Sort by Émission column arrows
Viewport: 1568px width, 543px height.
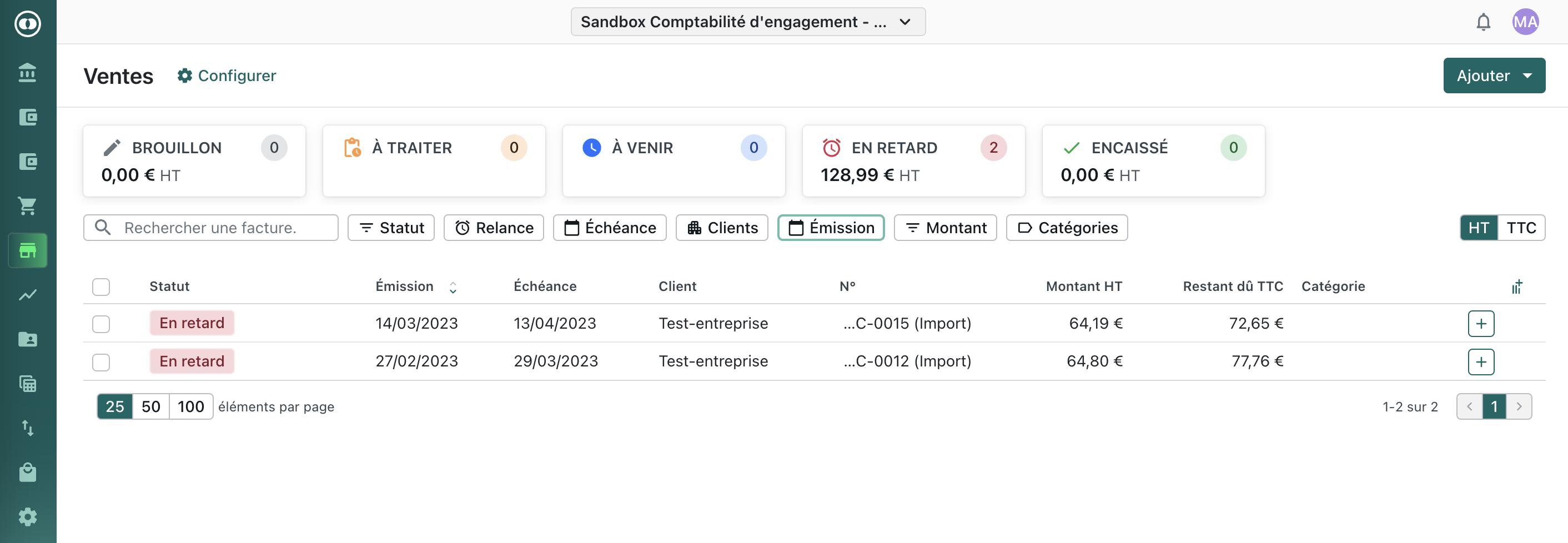click(x=453, y=288)
